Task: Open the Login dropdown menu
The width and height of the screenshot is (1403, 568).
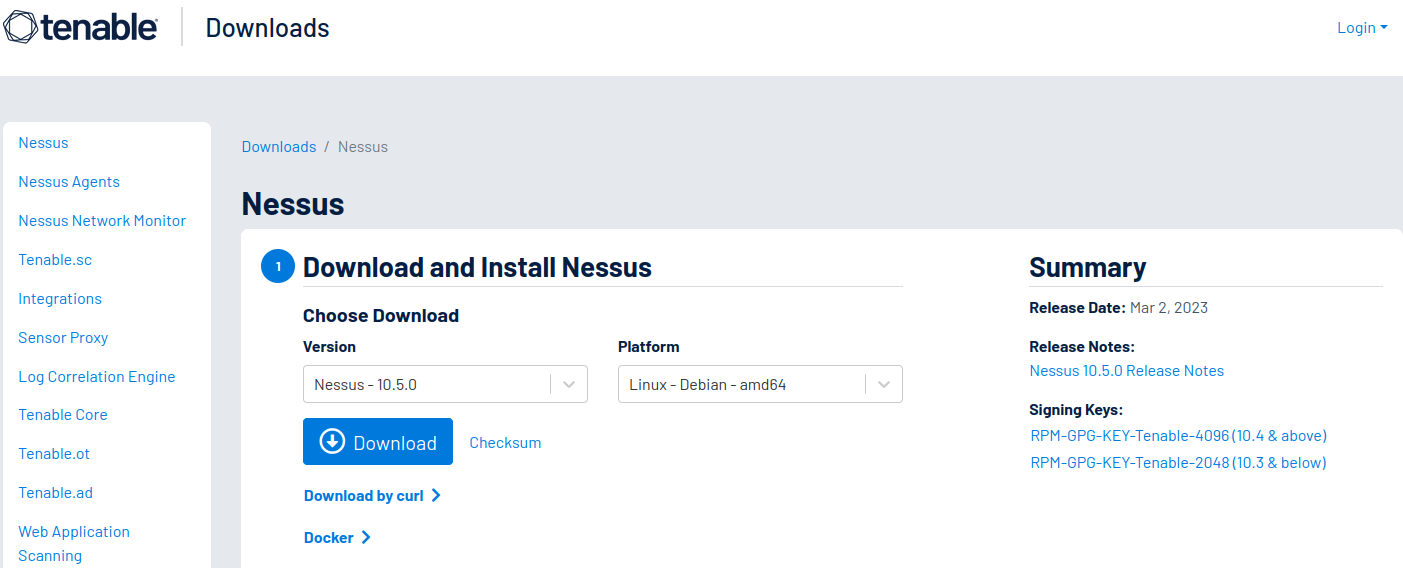Action: coord(1361,28)
